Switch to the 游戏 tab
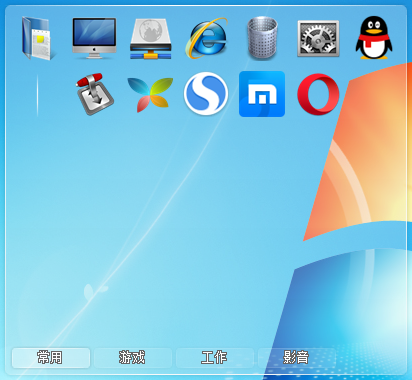This screenshot has height=380, width=412. coord(133,358)
